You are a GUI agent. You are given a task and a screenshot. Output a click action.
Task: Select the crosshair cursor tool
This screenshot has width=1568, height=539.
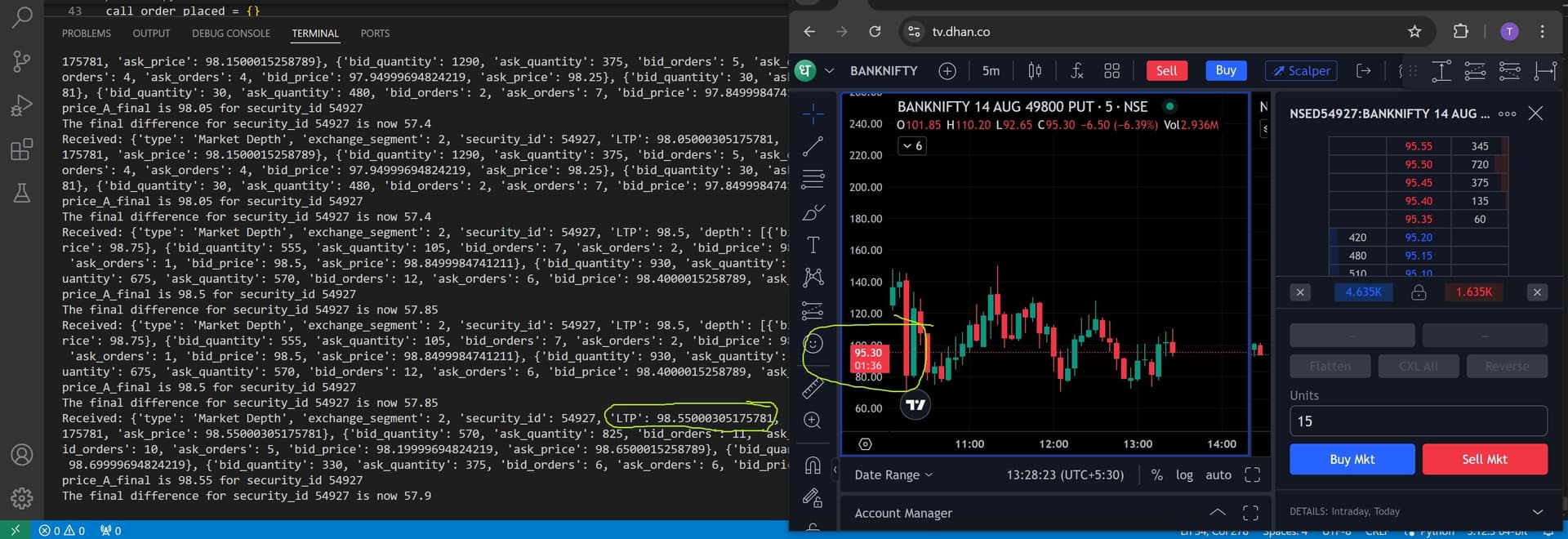pos(813,114)
